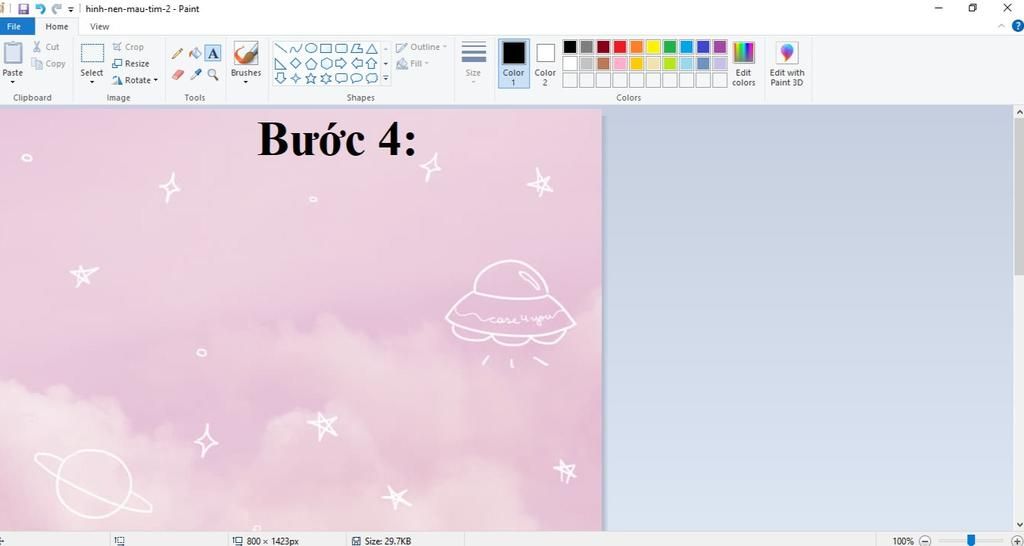Screen dimensions: 1024x546
Task: Pick the purple palette swatch
Action: (720, 47)
